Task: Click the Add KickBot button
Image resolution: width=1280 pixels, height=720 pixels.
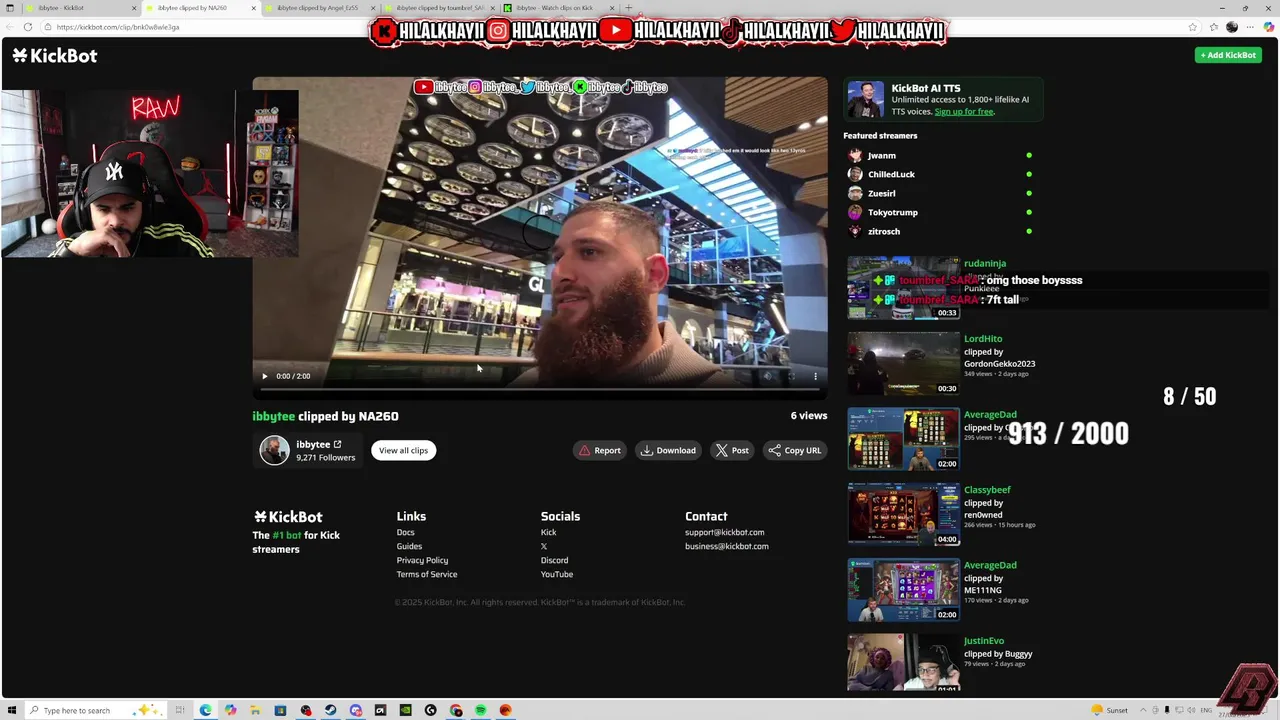Action: (x=1228, y=55)
